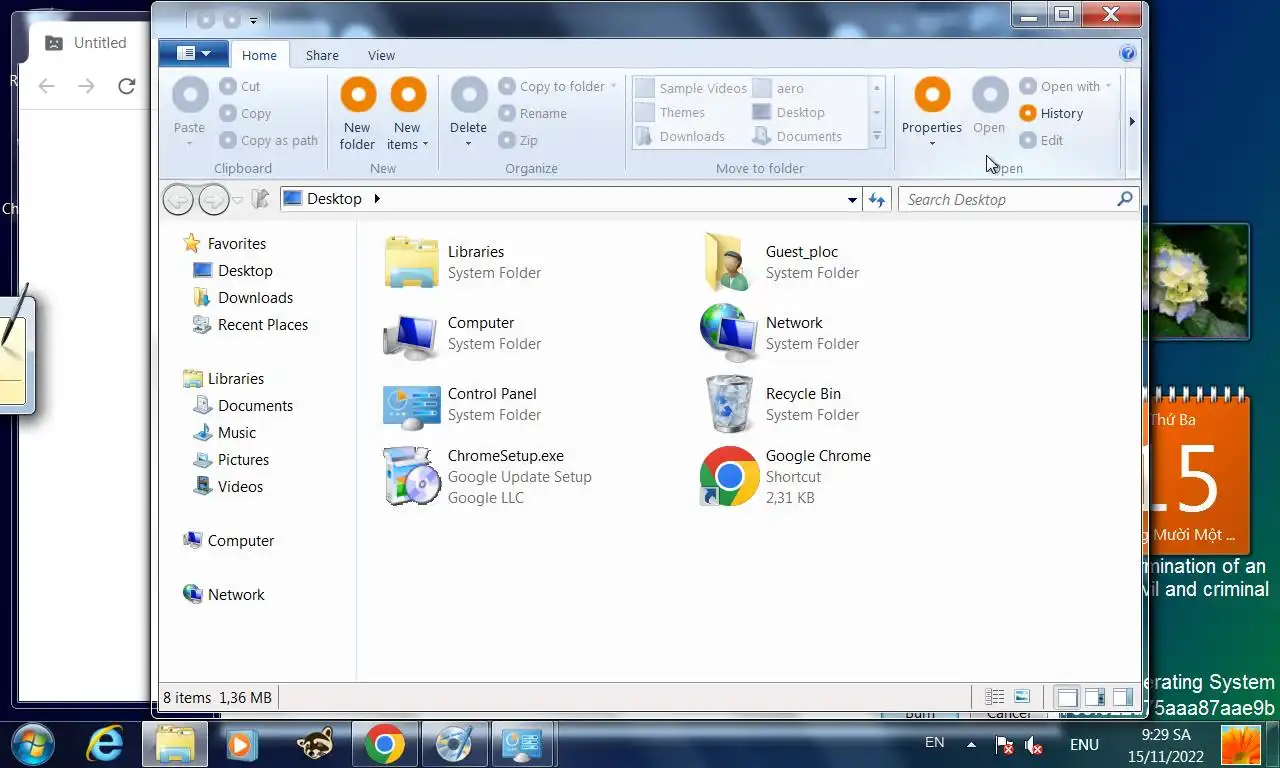Viewport: 1280px width, 768px height.
Task: Click the History button in the Open group
Action: [x=1051, y=113]
